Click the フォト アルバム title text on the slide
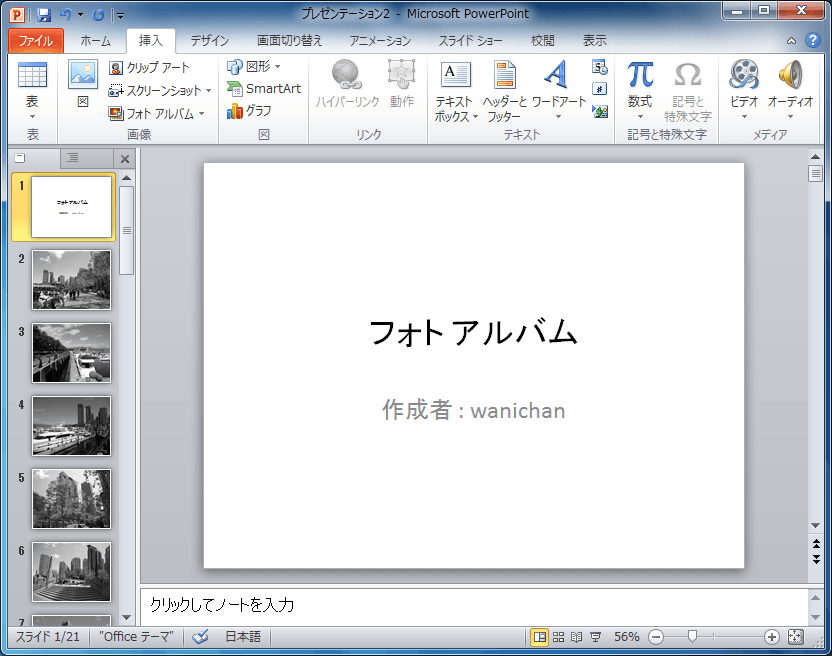 tap(473, 333)
